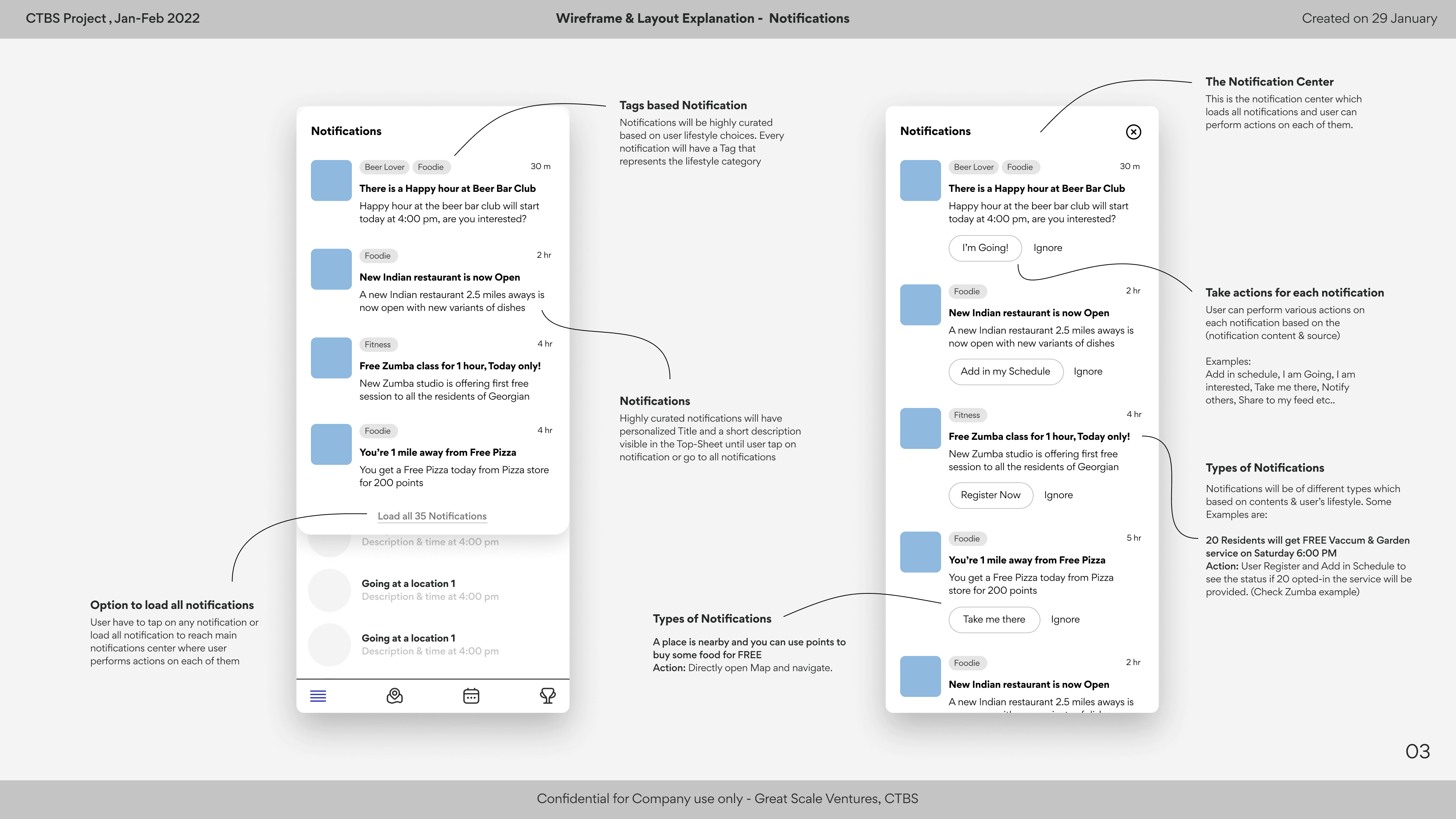The image size is (1456, 819).
Task: Open the trophy rewards icon in bottom nav
Action: [x=547, y=696]
